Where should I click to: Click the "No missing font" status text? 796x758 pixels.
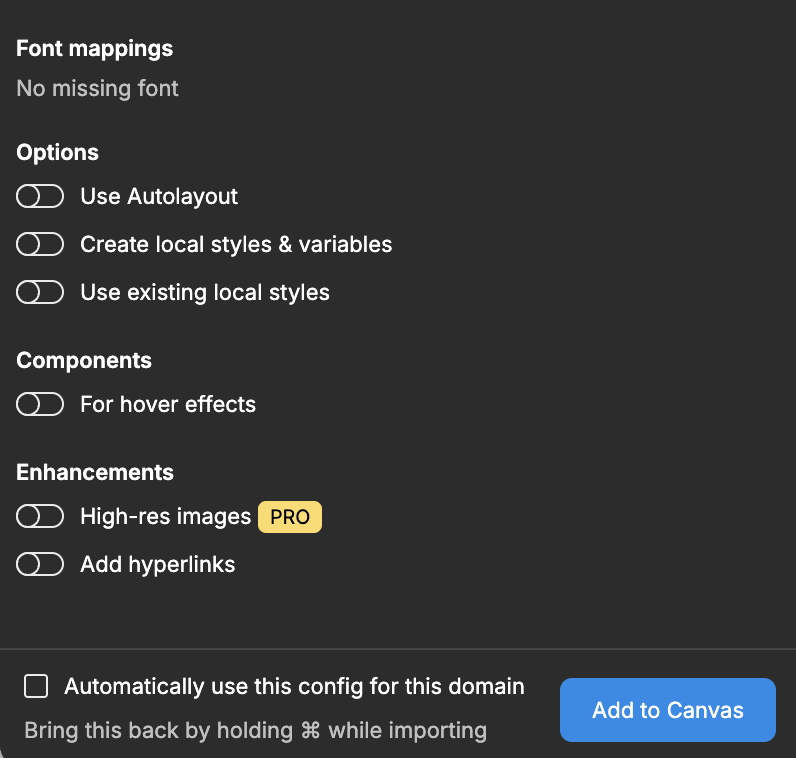97,88
